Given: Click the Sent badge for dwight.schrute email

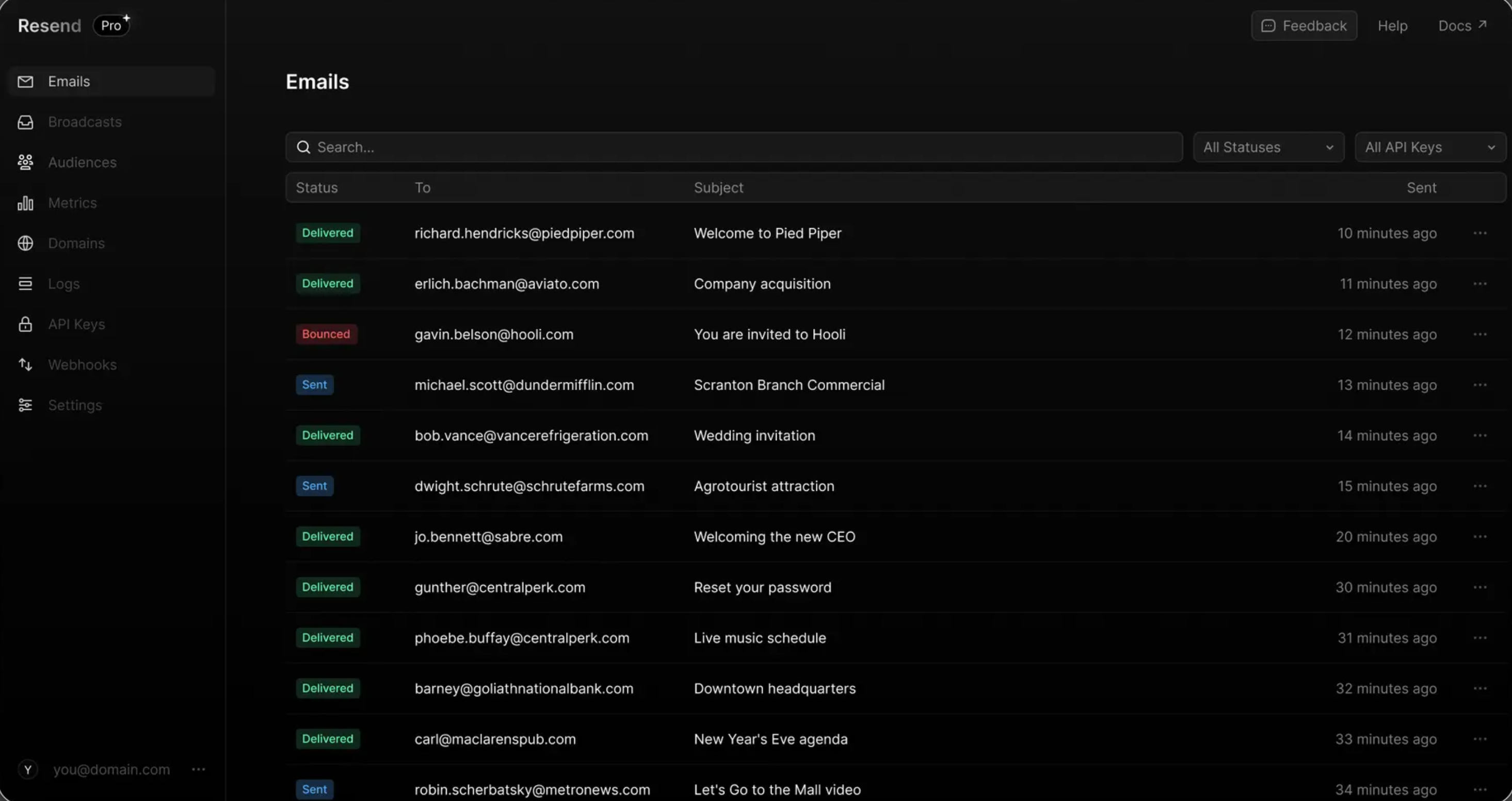Looking at the screenshot, I should 315,486.
